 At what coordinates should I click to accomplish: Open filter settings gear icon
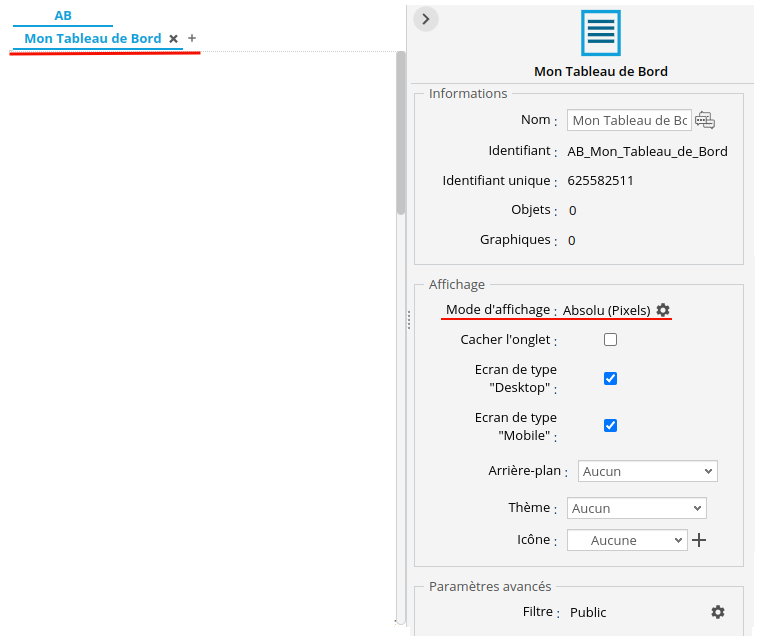717,612
